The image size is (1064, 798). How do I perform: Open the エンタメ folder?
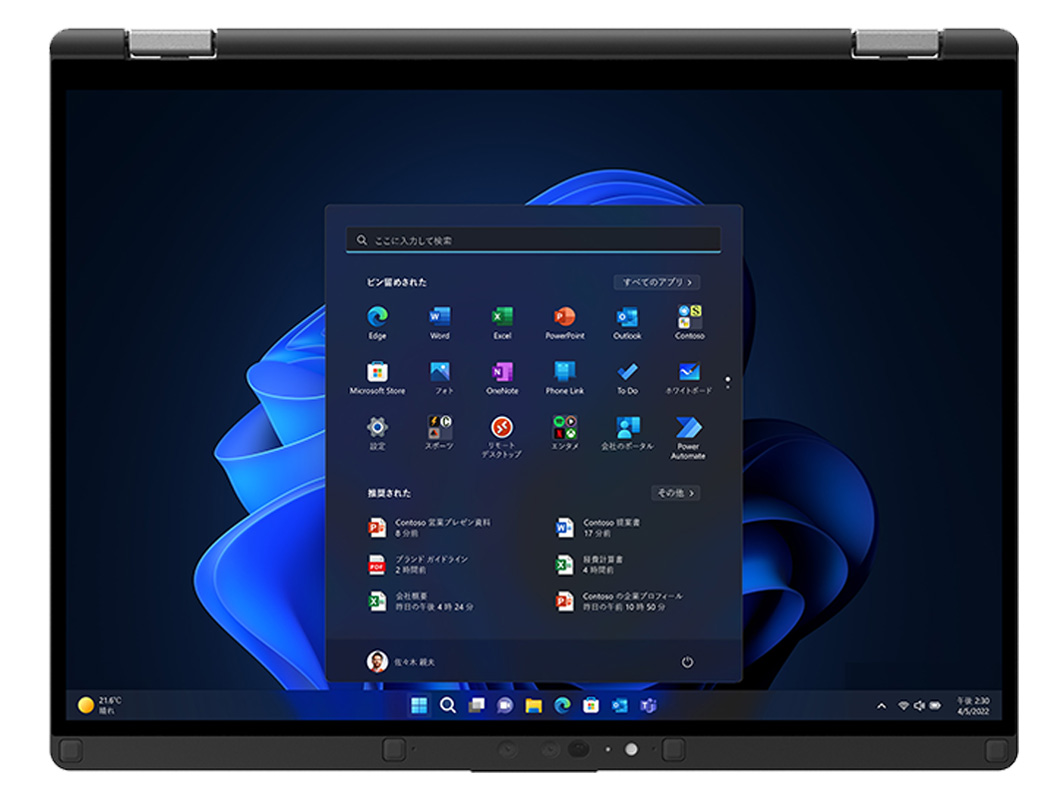[x=565, y=433]
